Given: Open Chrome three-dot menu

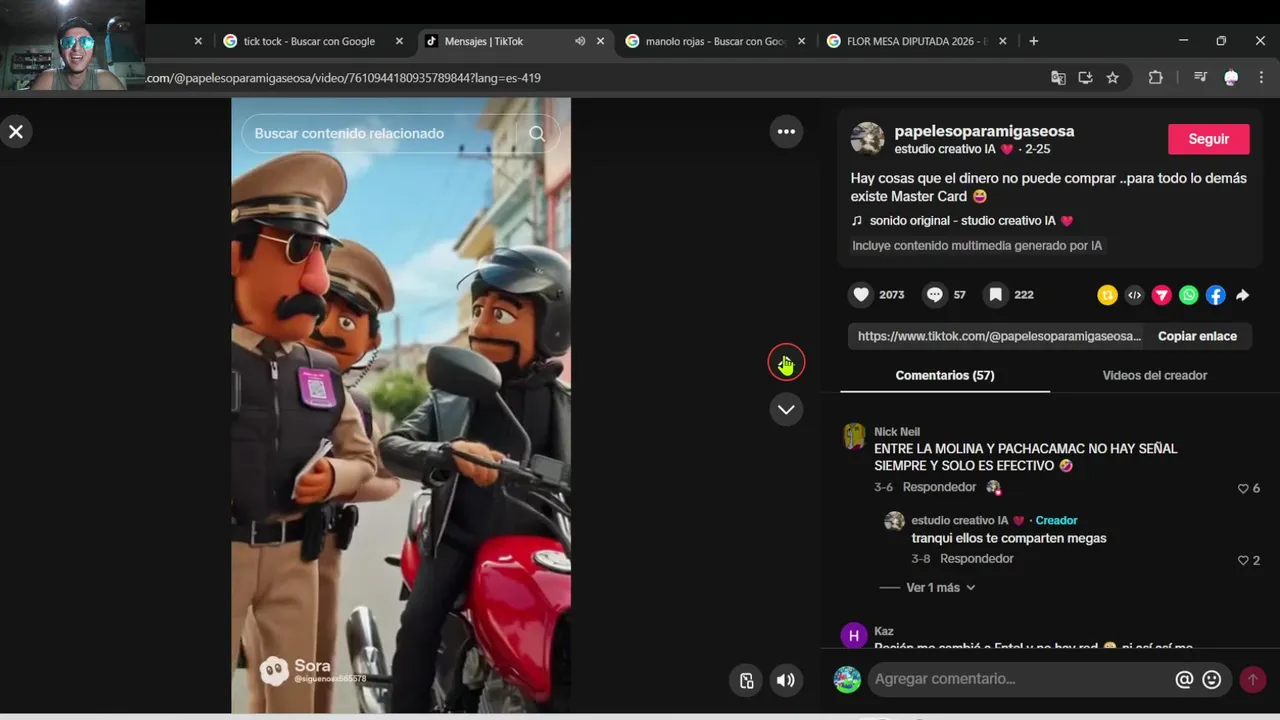Looking at the screenshot, I should pyautogui.click(x=1261, y=78).
